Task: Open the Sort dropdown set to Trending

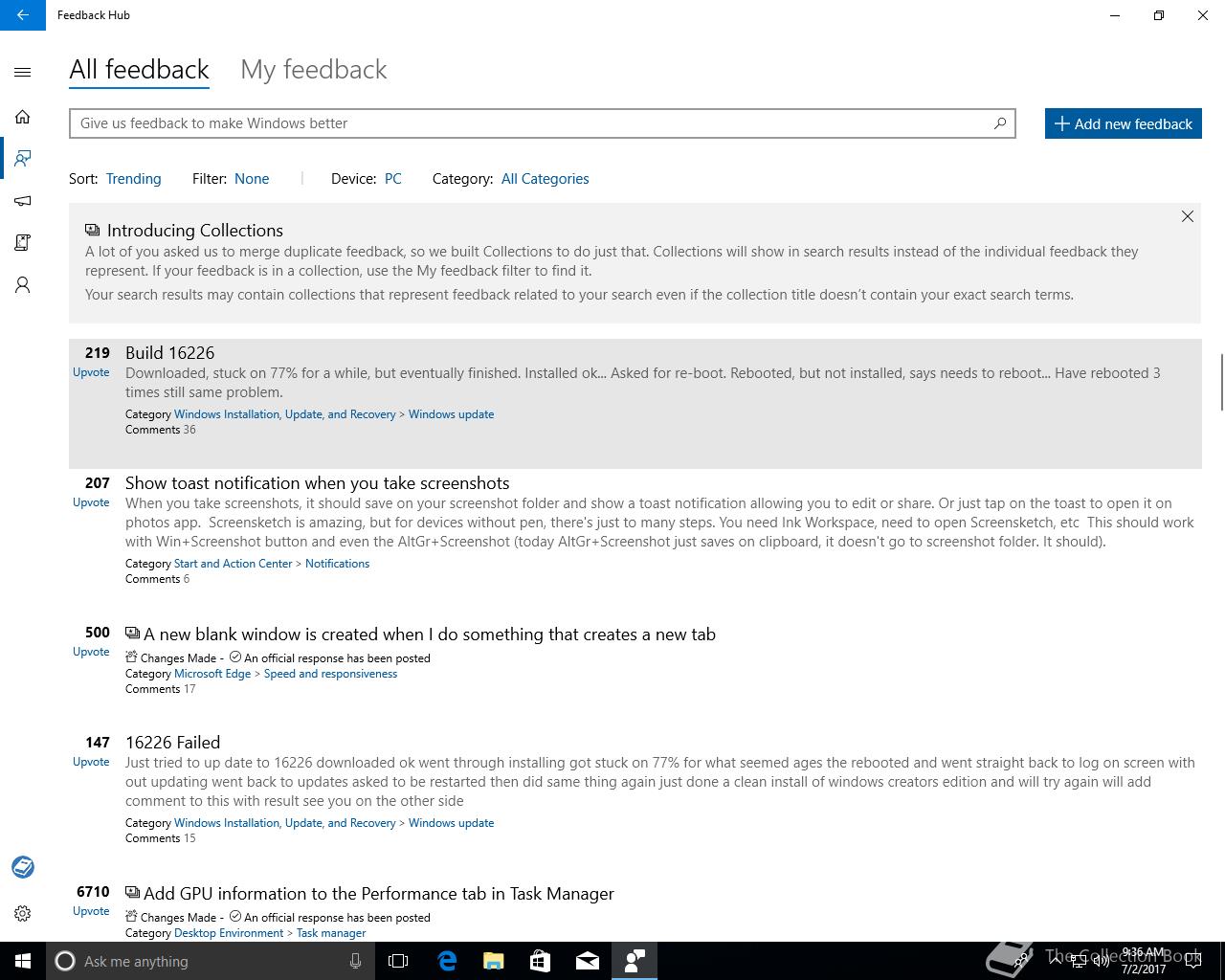Action: tap(133, 178)
